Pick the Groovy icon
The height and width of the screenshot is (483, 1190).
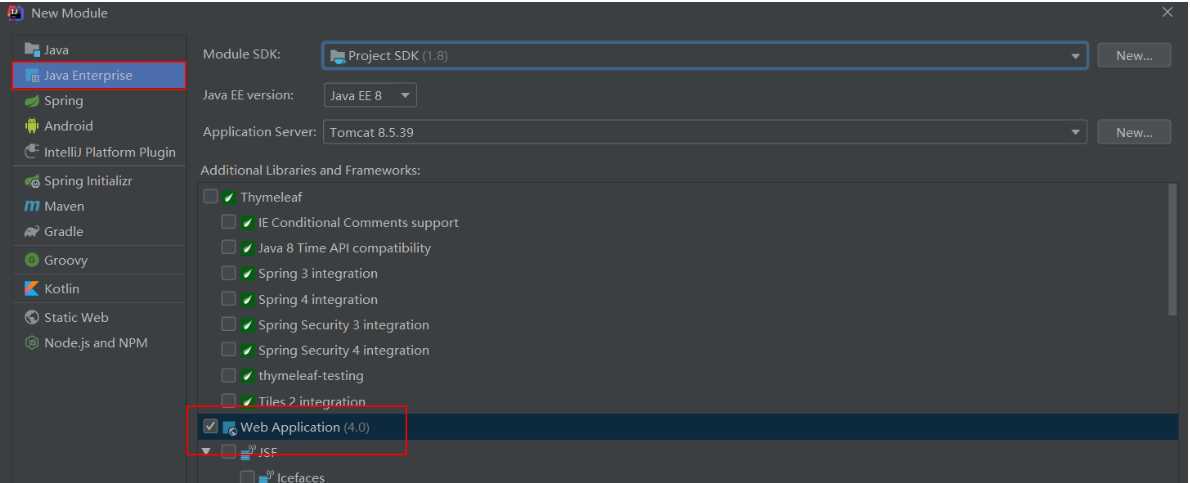click(x=32, y=260)
